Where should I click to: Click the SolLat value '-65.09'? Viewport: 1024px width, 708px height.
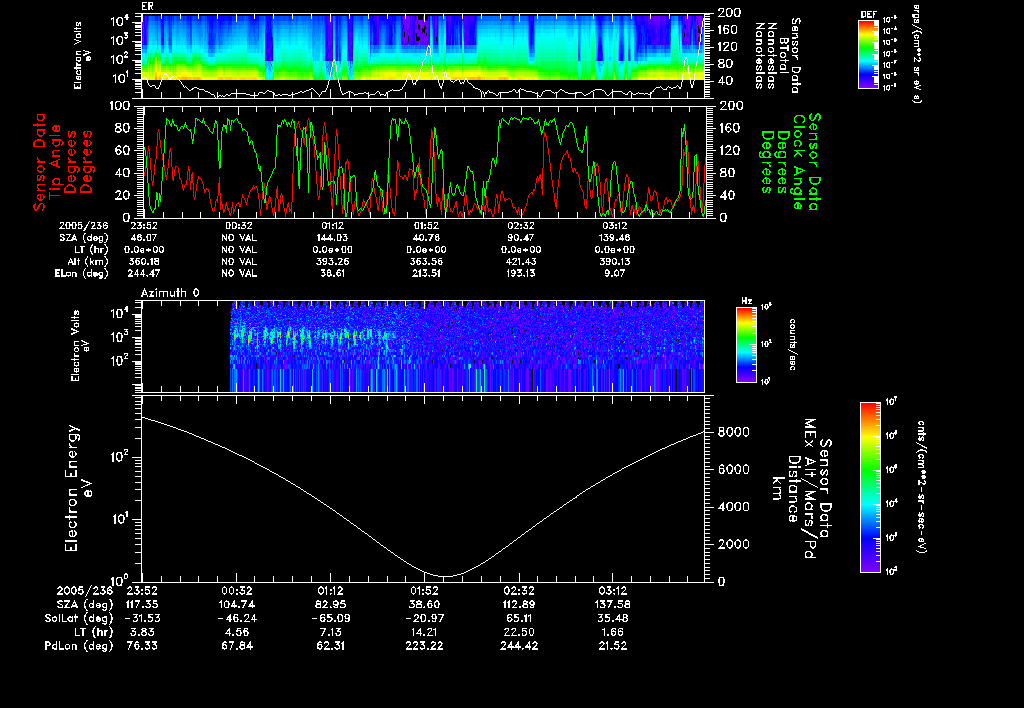pyautogui.click(x=330, y=618)
